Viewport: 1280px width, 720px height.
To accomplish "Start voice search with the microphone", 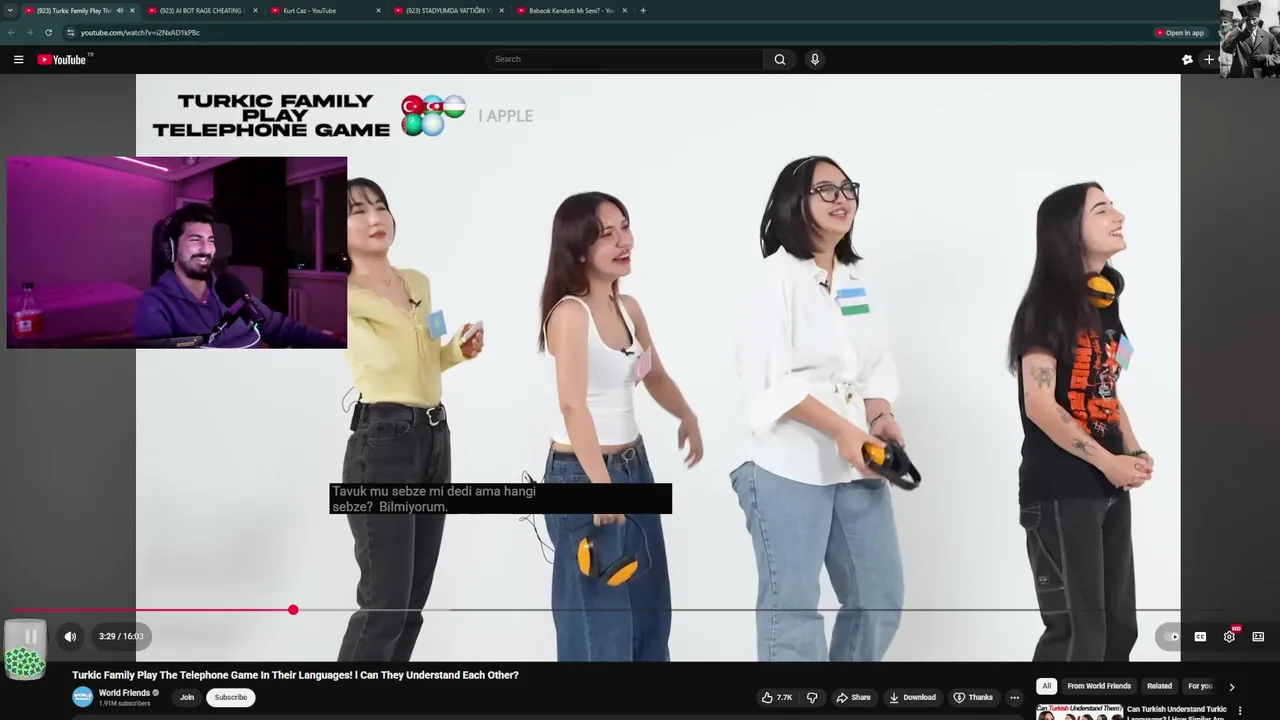I will (815, 59).
